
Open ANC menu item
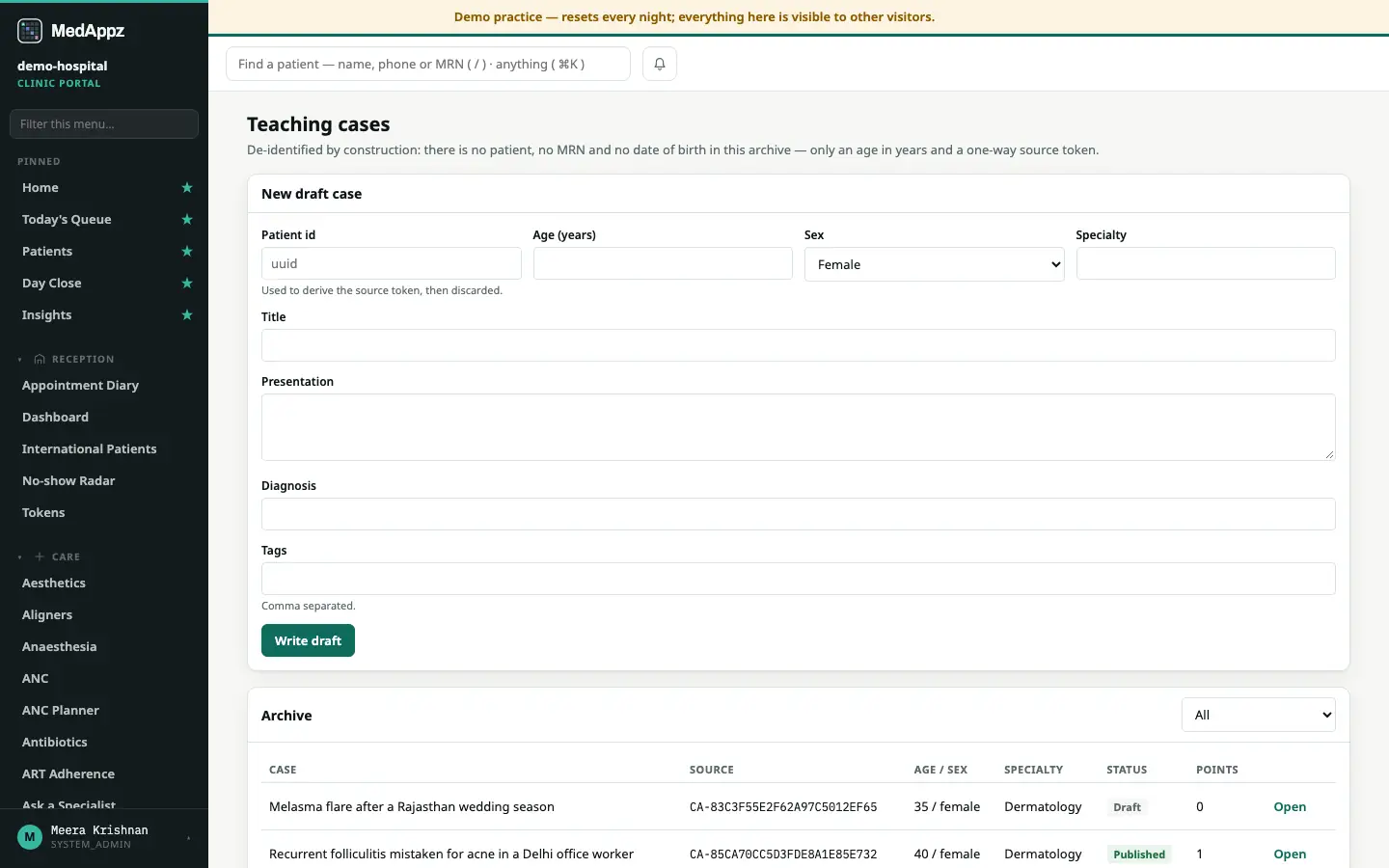tap(36, 679)
